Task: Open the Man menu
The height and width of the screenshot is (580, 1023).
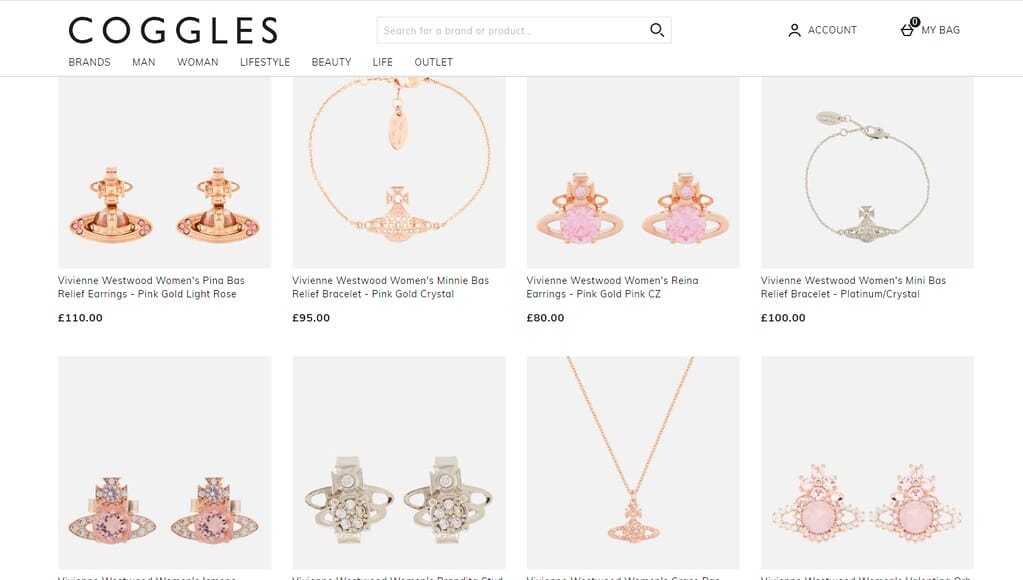Action: (143, 62)
